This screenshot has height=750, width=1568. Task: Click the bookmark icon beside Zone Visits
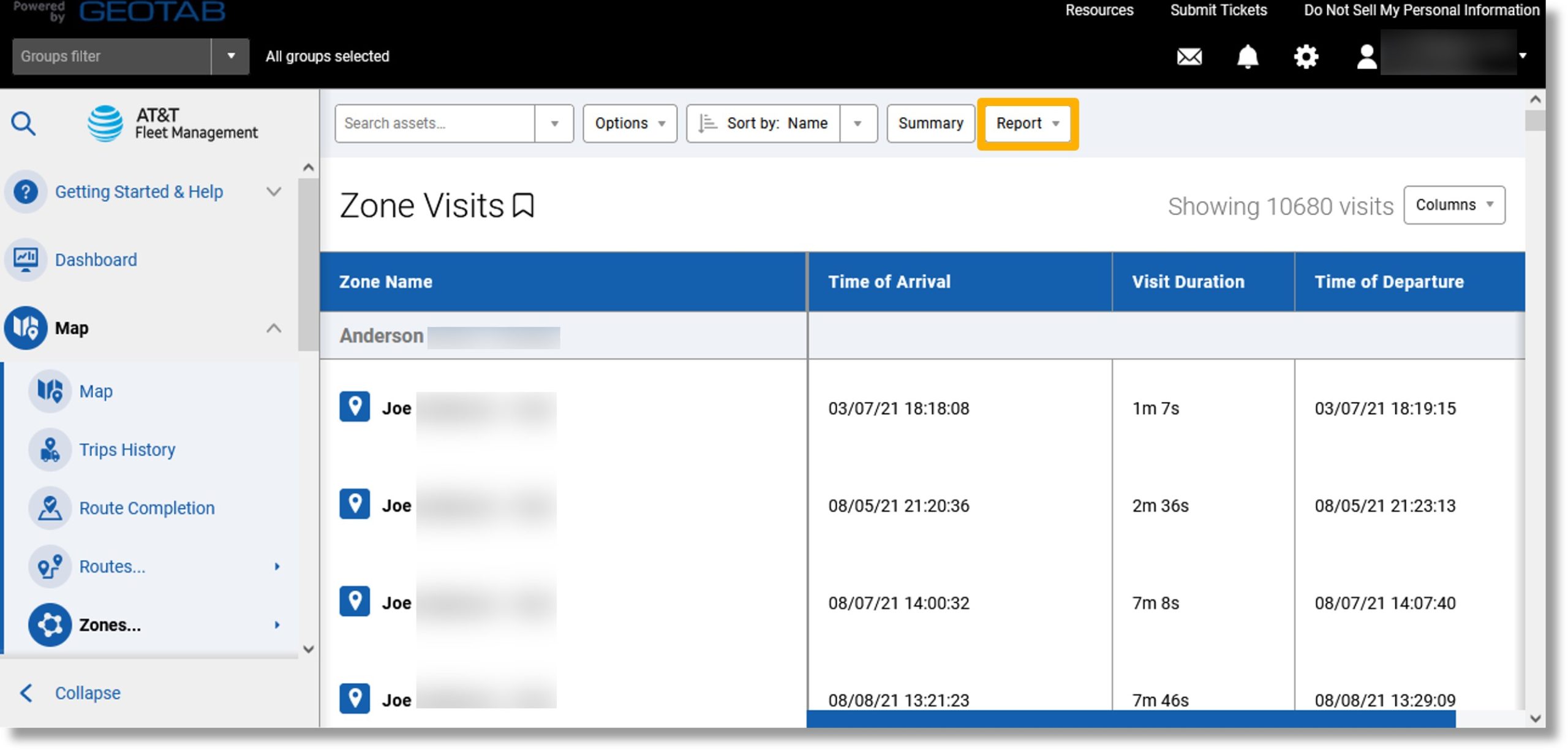[523, 205]
